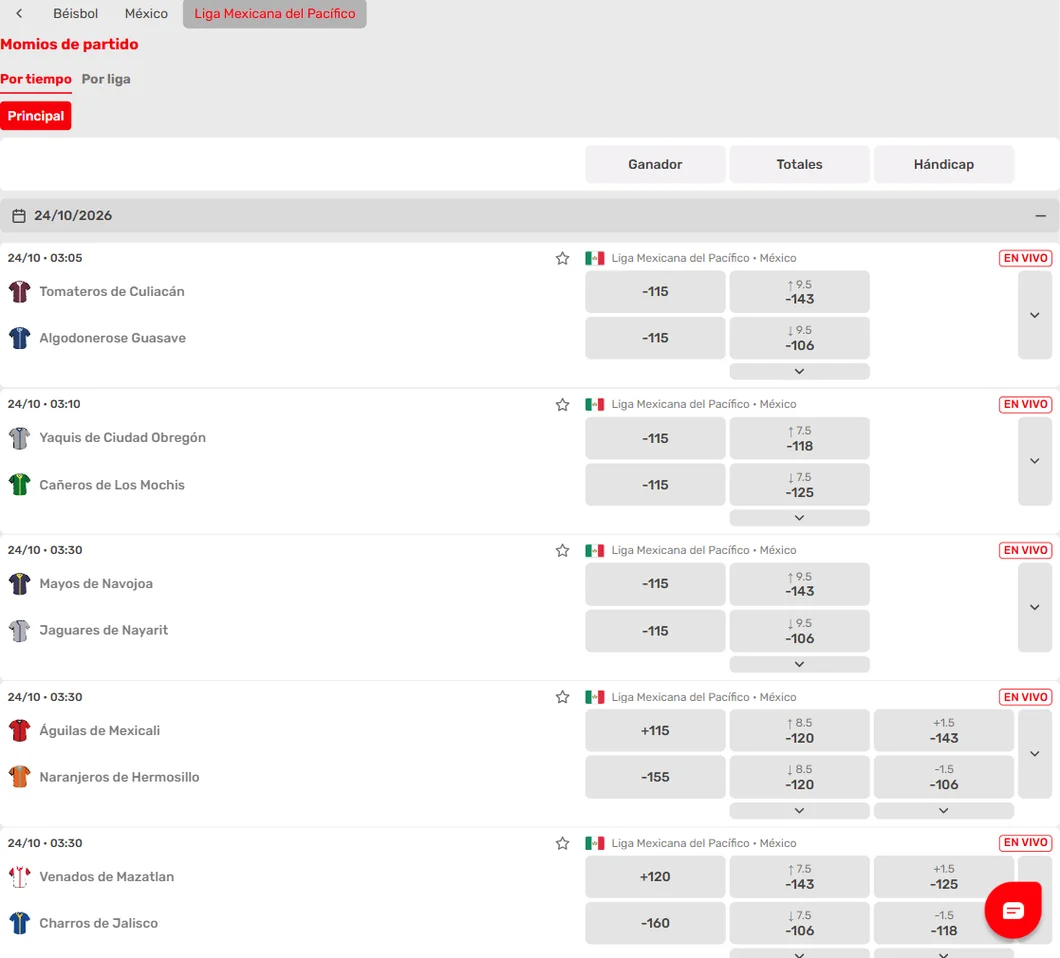Go to México breadcrumb
1060x958 pixels.
146,14
